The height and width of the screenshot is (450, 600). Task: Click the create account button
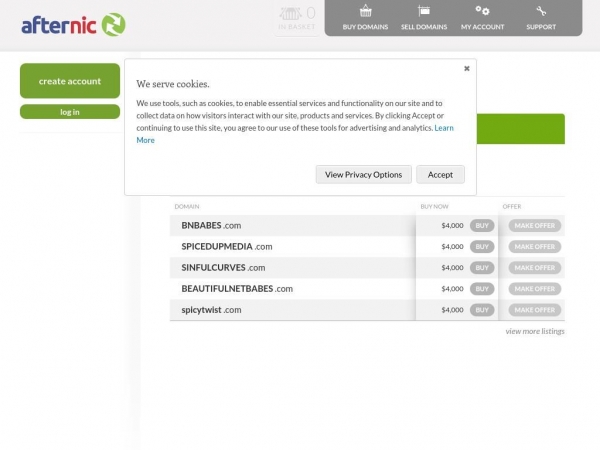tap(70, 81)
